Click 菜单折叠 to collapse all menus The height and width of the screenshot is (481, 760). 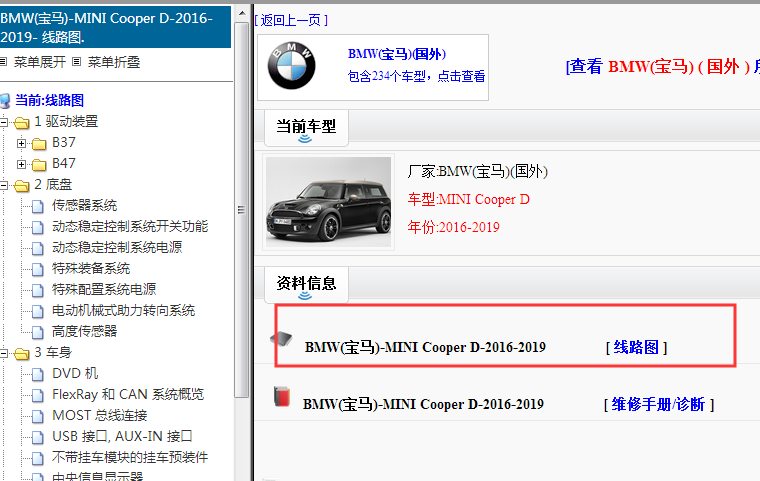coord(114,62)
